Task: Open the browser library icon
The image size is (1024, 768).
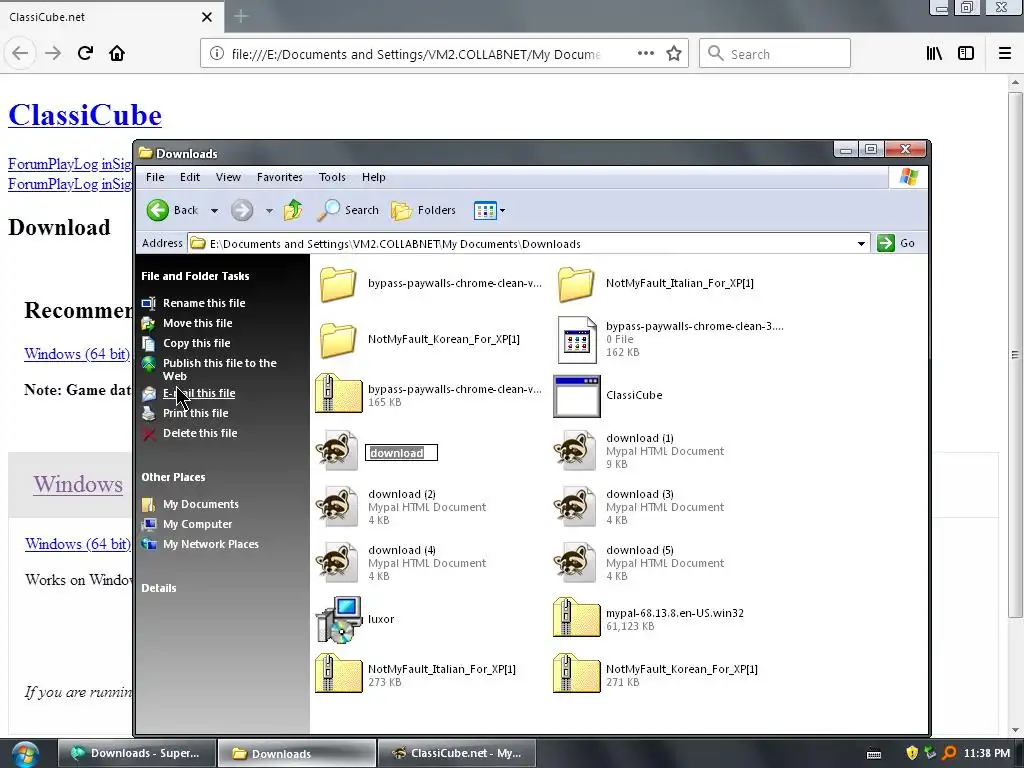Action: (935, 54)
